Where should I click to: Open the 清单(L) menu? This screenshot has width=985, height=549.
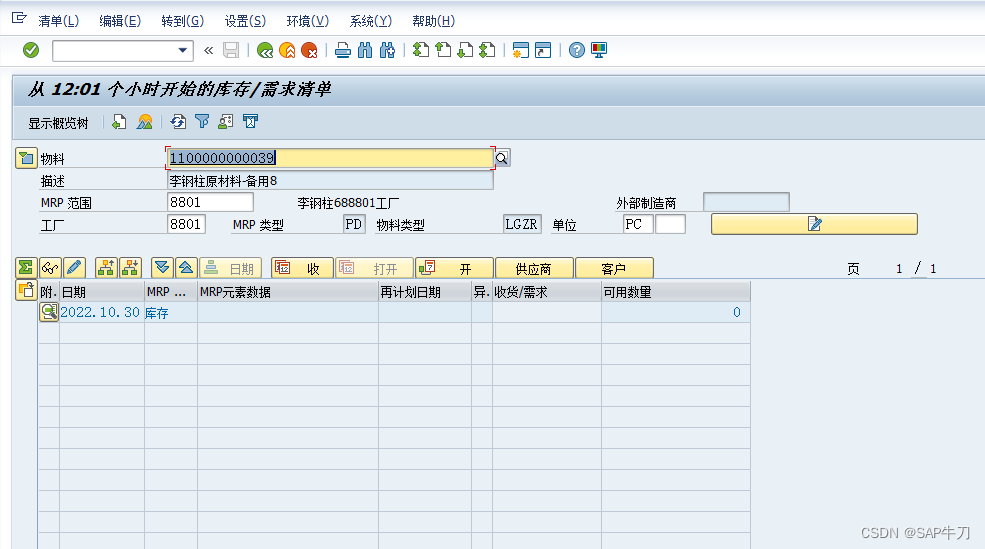coord(58,21)
